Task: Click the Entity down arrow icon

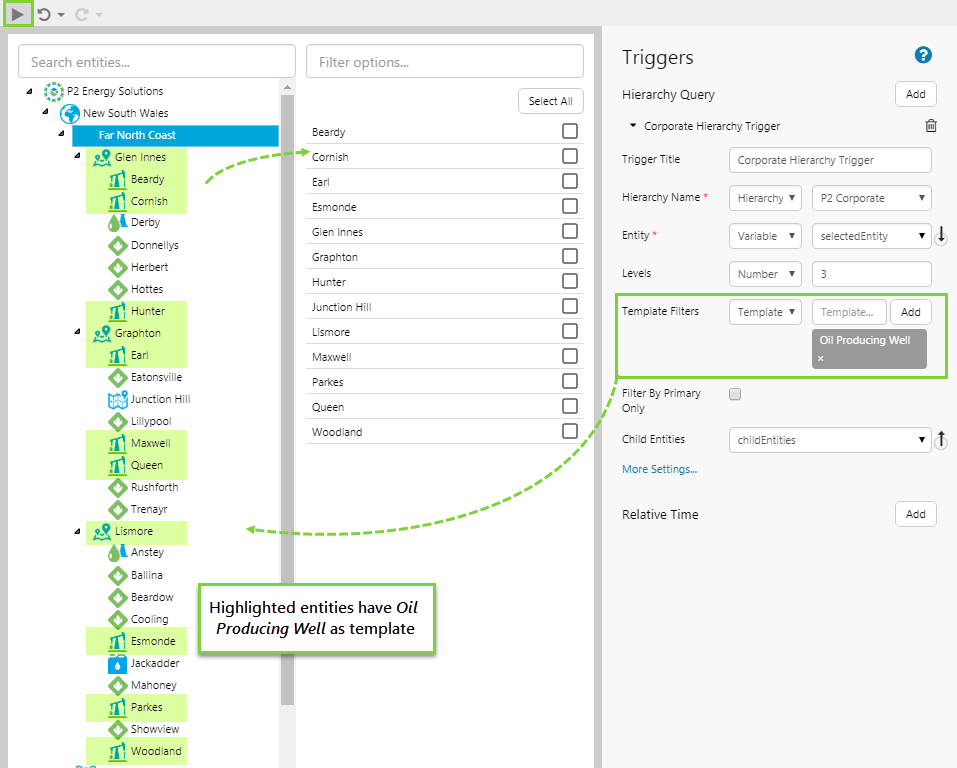Action: pos(941,235)
